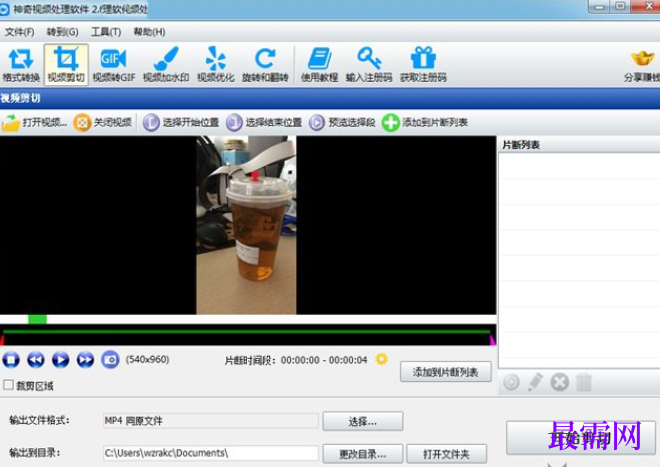Open the 文件(F) menu
660x467 pixels.
19,32
